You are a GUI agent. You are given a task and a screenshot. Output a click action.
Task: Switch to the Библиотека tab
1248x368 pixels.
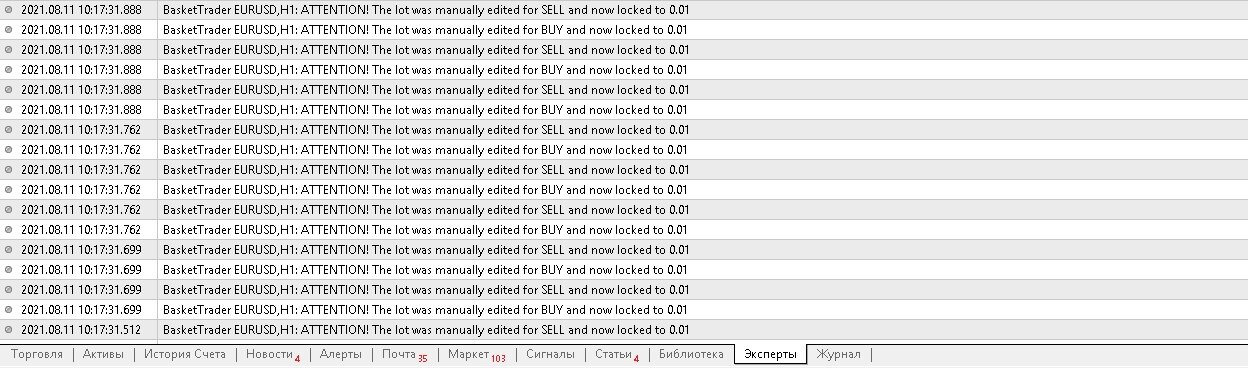690,354
